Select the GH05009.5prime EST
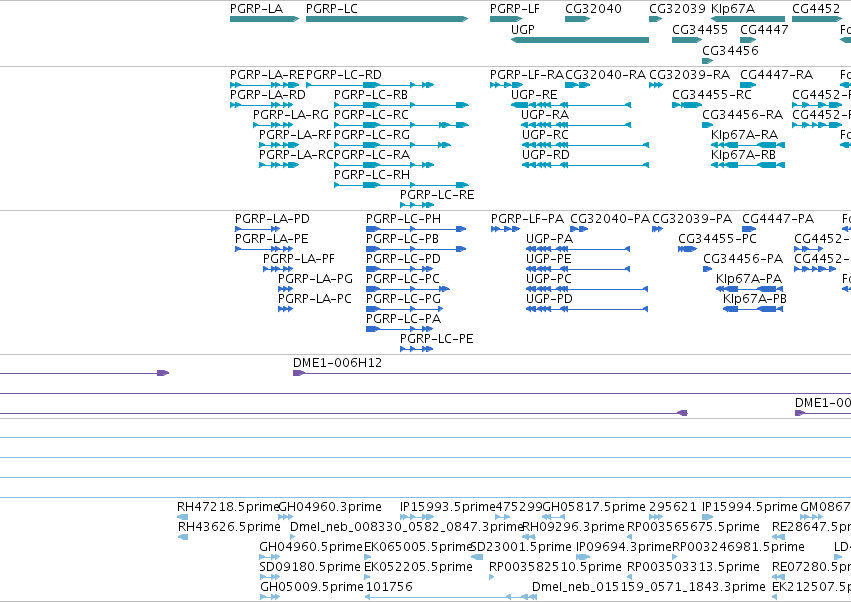851x602 pixels. pos(270,597)
